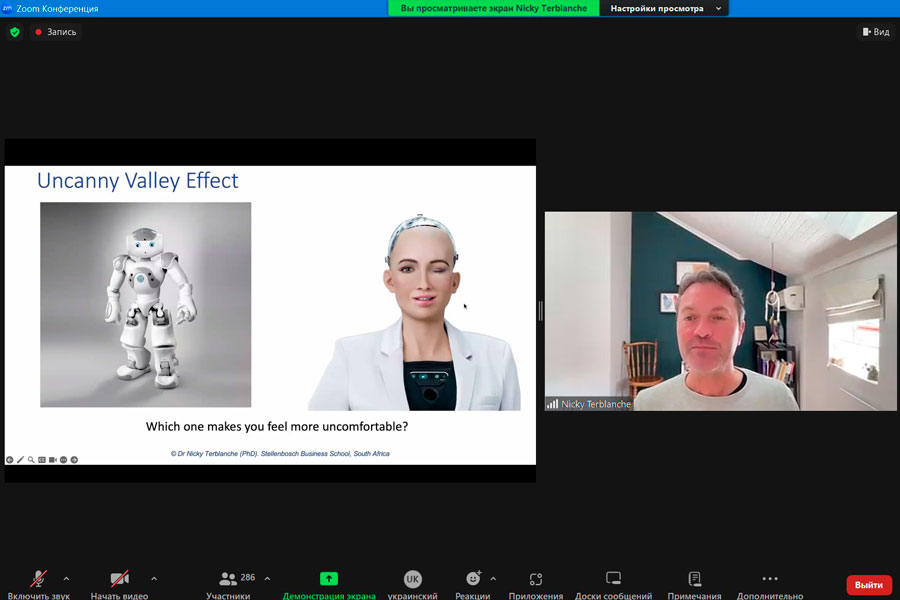
Task: Click the red Leave meeting button
Action: pyautogui.click(x=868, y=584)
